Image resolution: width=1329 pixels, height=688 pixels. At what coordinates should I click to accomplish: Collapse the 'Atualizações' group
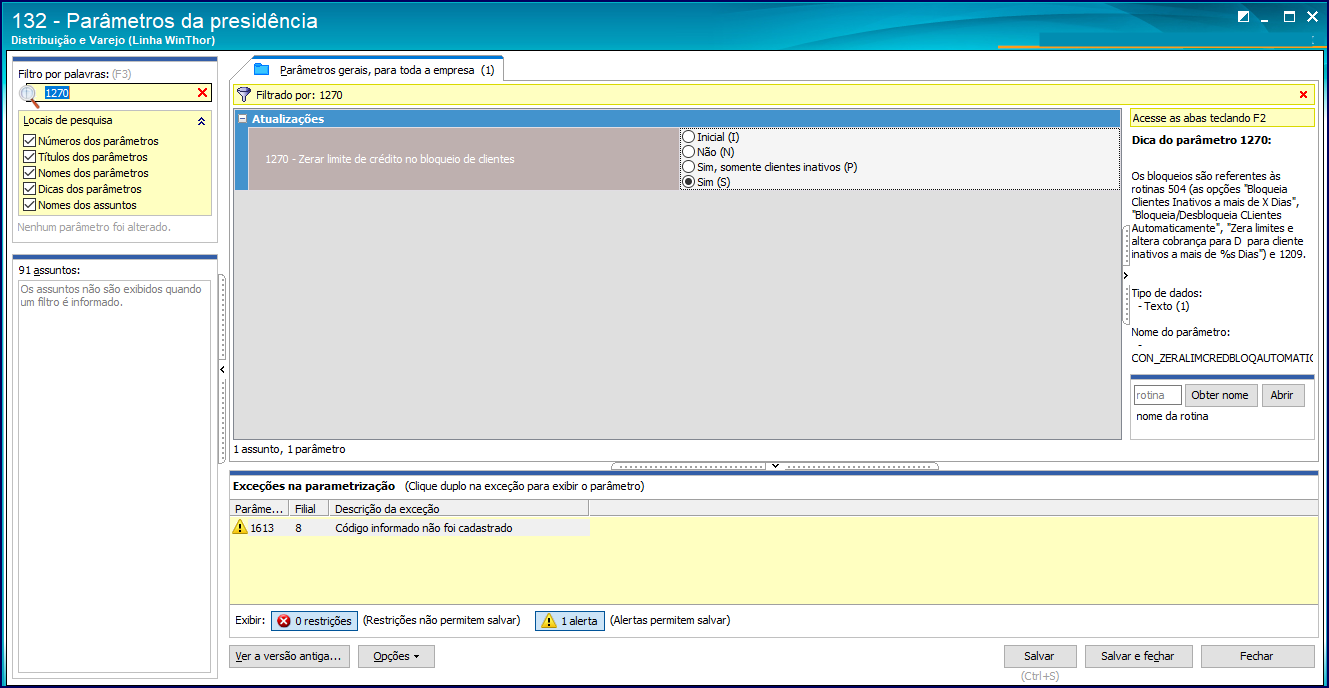[x=242, y=119]
